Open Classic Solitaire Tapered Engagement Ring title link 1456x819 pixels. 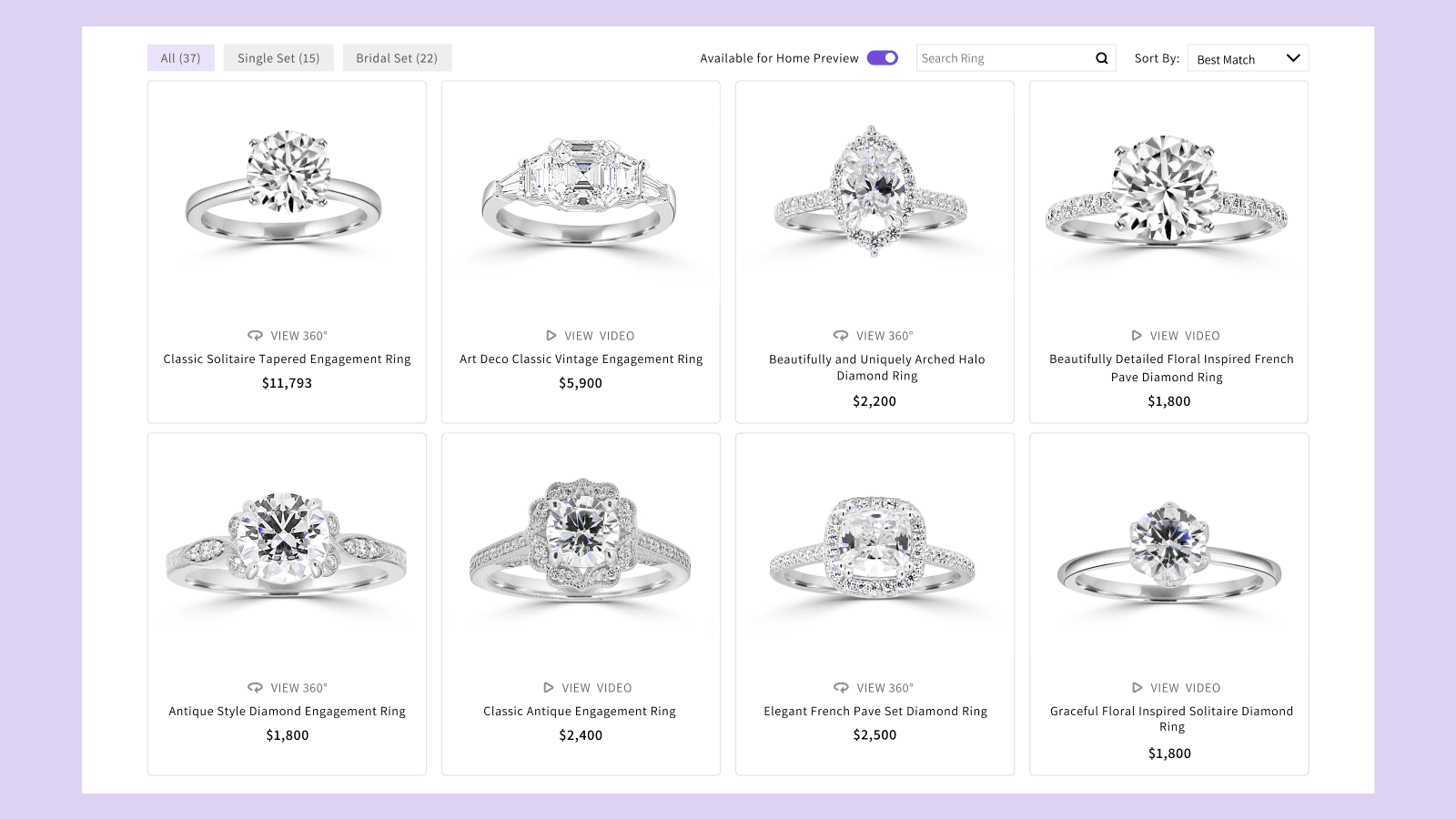287,359
